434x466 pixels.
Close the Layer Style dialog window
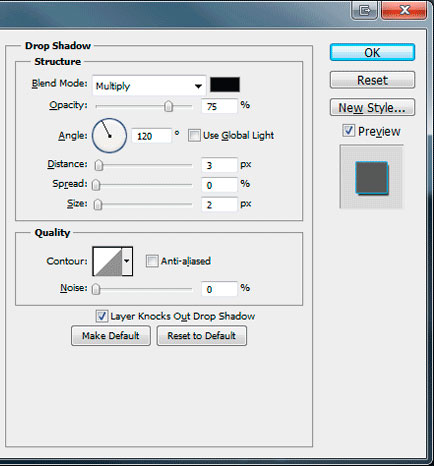(x=404, y=10)
